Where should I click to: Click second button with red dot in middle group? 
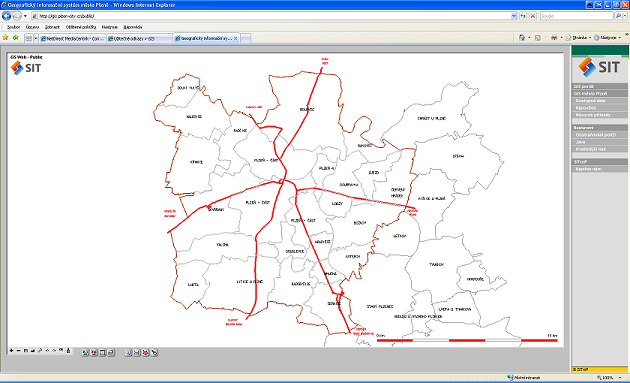pyautogui.click(x=94, y=352)
